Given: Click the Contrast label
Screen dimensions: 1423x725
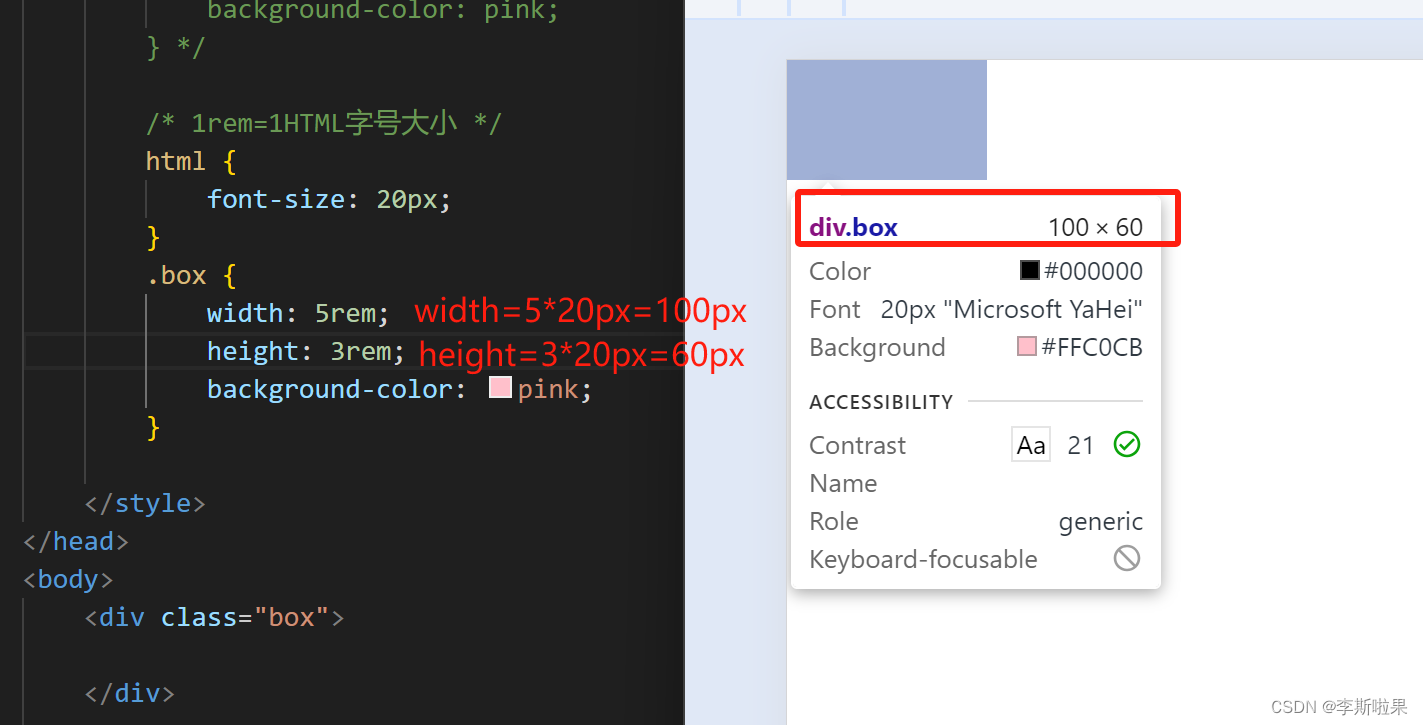Looking at the screenshot, I should (857, 445).
